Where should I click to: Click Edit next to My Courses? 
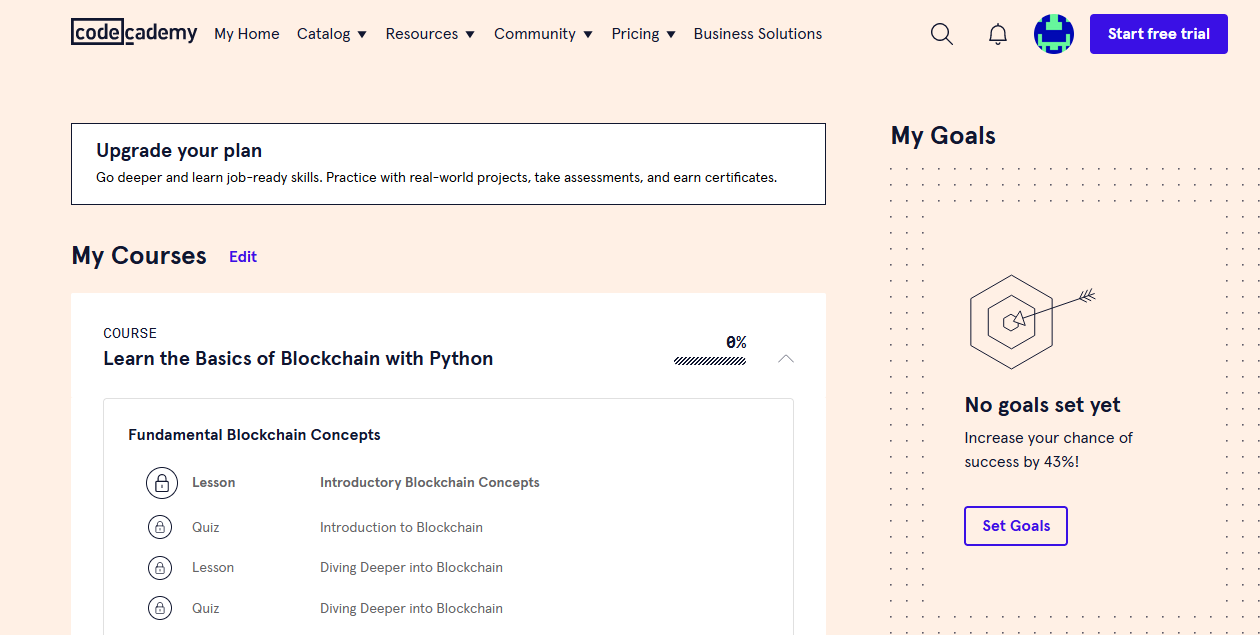[243, 257]
